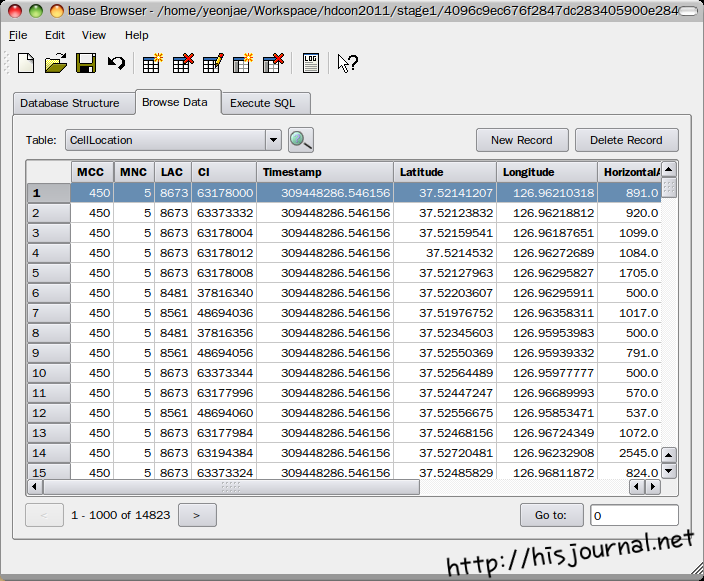Click the Latitude column header
Image resolution: width=704 pixels, height=581 pixels.
click(x=445, y=172)
